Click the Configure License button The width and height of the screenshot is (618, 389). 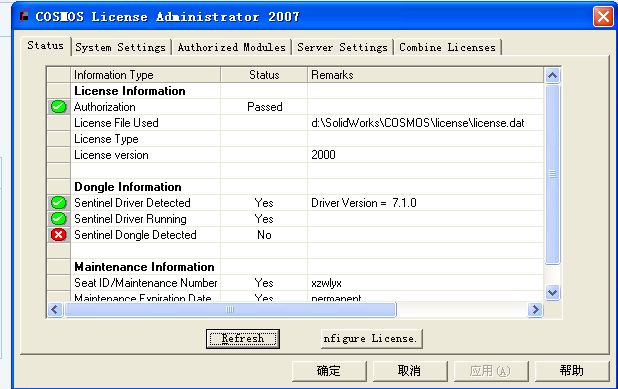(x=371, y=339)
